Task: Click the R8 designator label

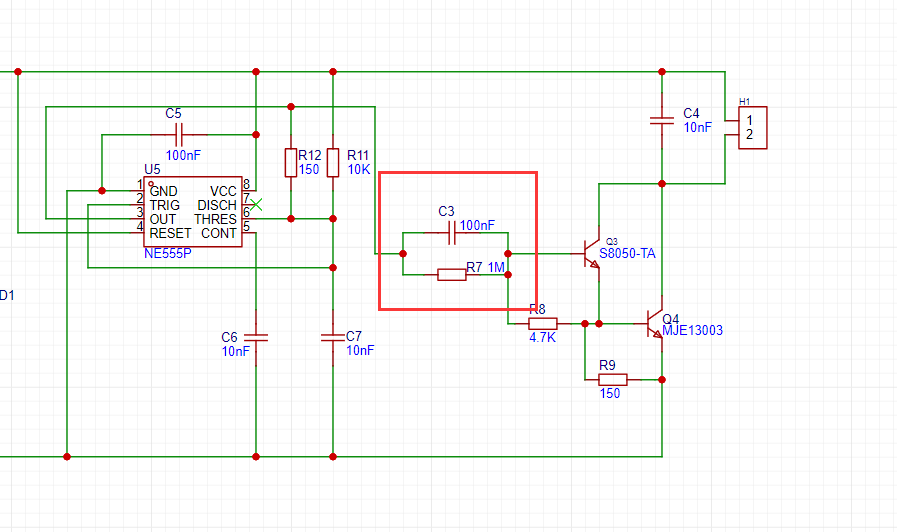Action: click(x=537, y=309)
